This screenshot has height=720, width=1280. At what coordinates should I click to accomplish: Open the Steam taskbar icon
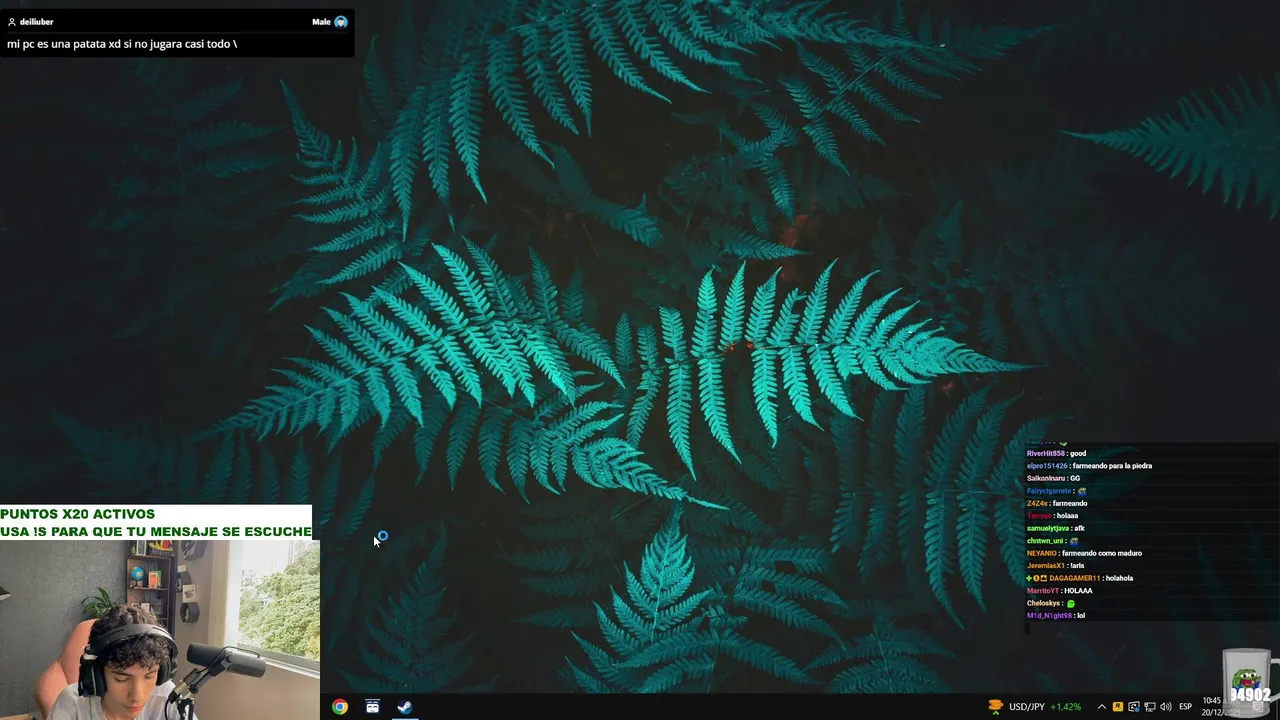point(405,707)
